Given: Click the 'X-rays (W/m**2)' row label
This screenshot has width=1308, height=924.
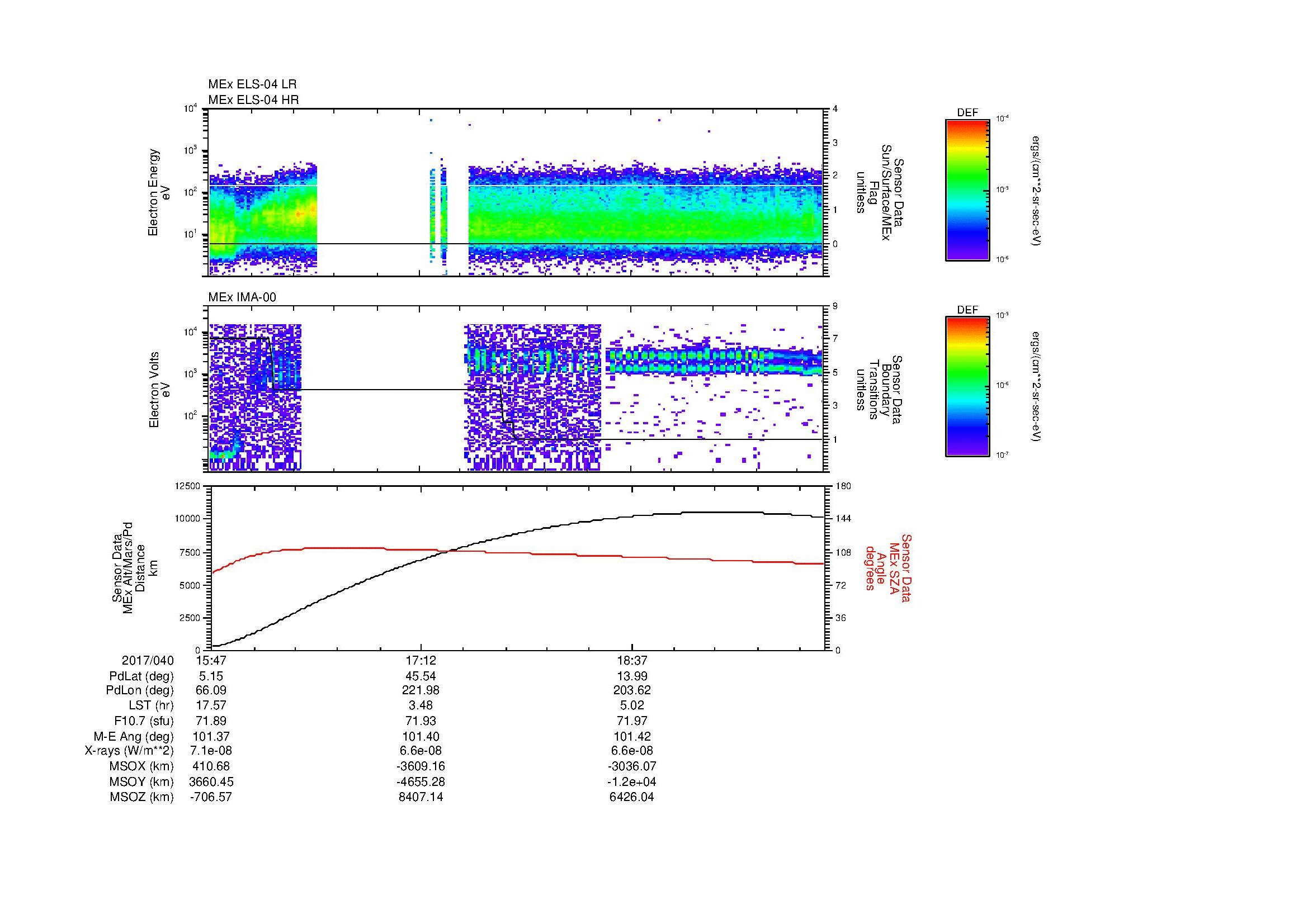Looking at the screenshot, I should [129, 751].
